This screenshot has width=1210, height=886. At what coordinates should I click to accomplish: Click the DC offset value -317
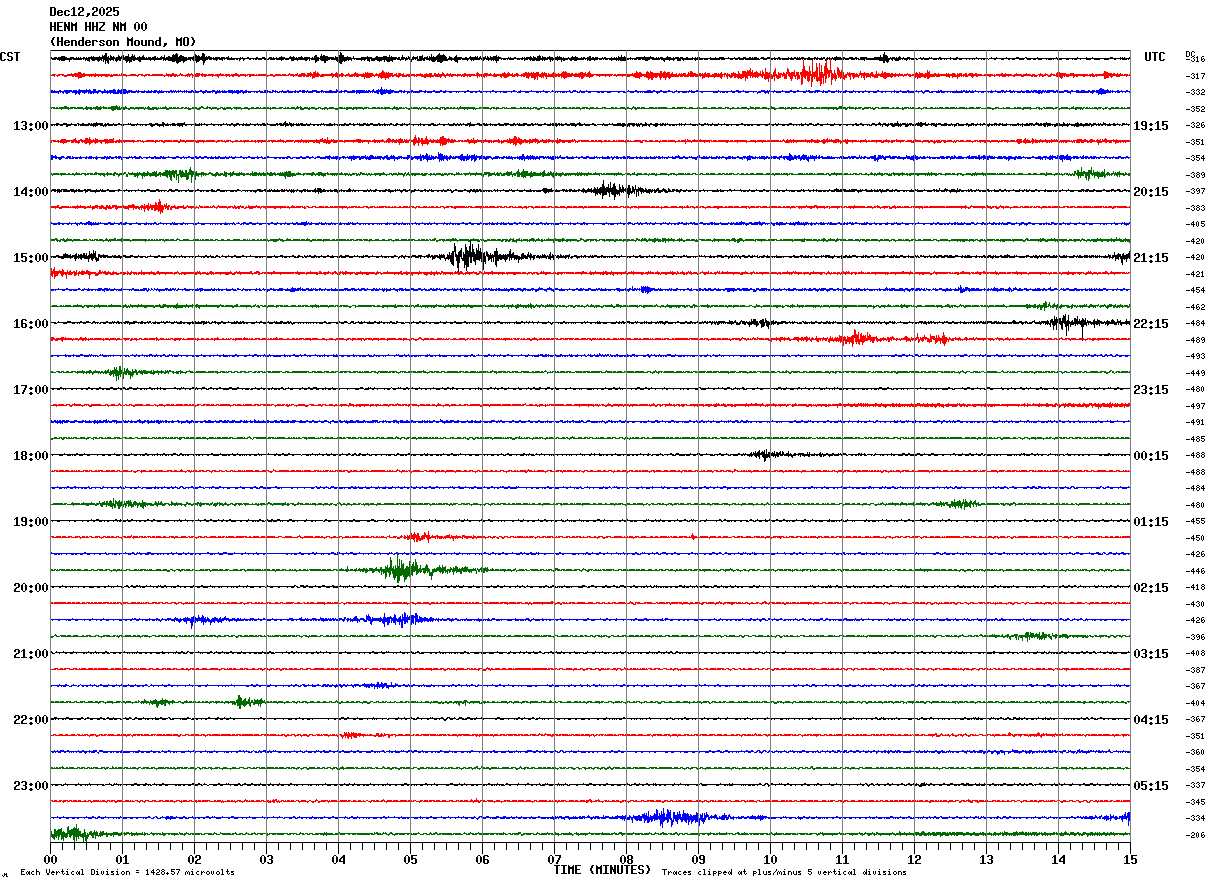(x=1195, y=76)
